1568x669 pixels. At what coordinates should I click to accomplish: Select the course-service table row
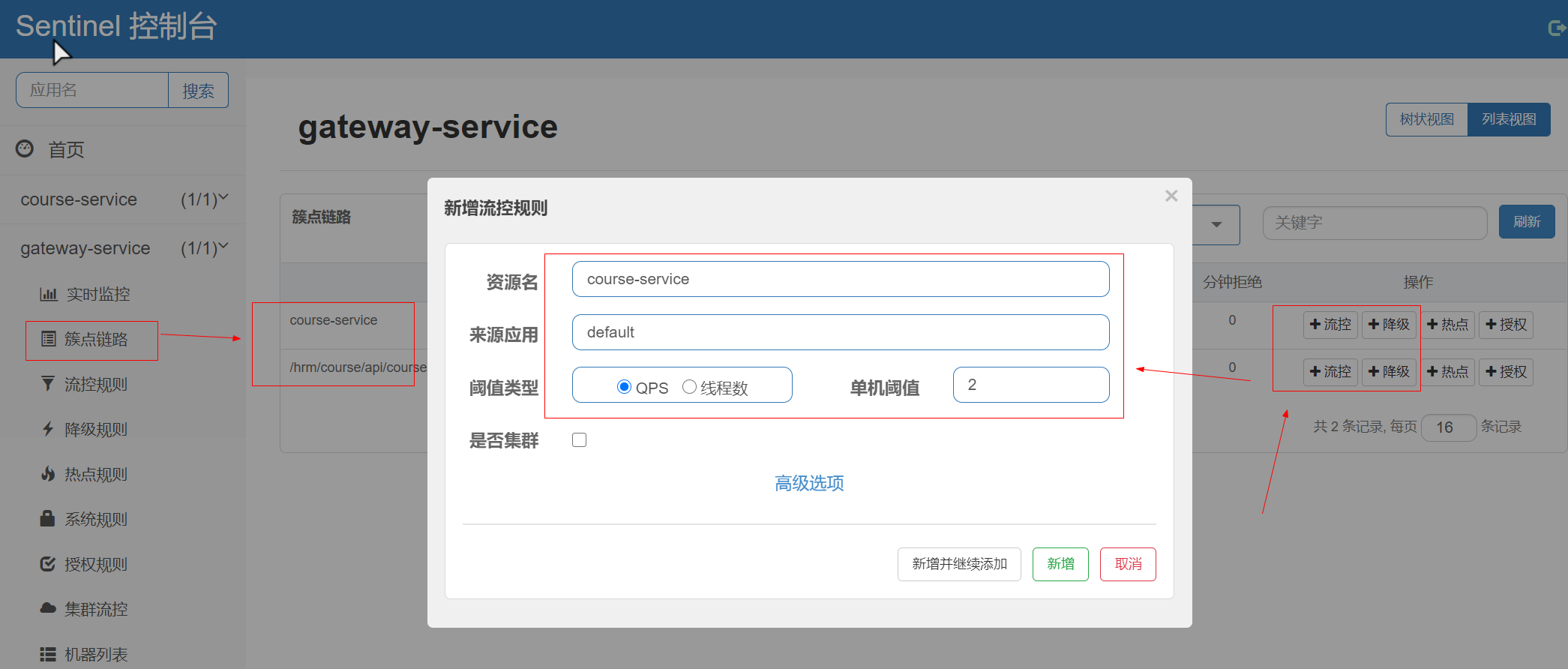tap(924, 325)
